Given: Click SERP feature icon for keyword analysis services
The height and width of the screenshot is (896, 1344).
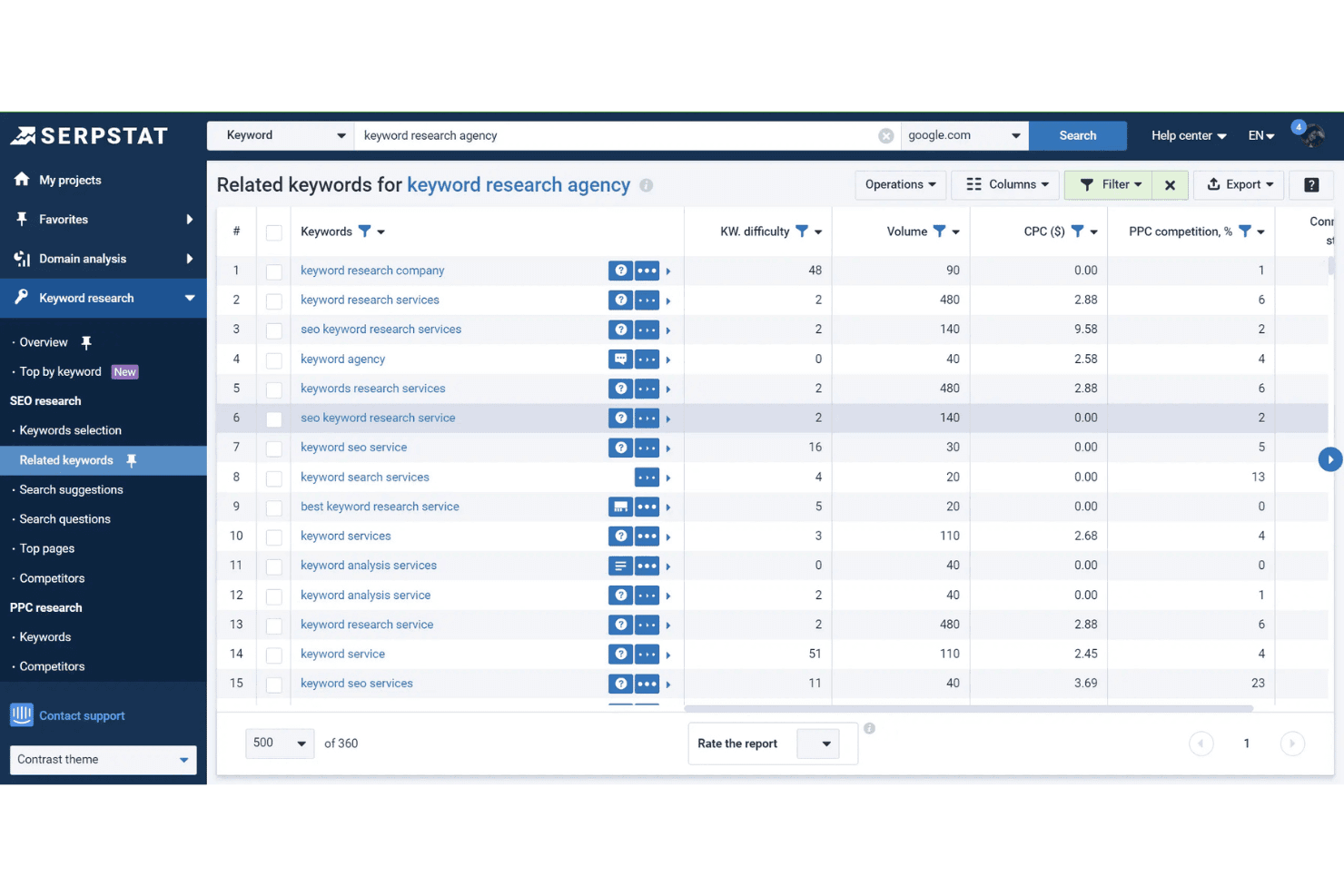Looking at the screenshot, I should tap(620, 566).
